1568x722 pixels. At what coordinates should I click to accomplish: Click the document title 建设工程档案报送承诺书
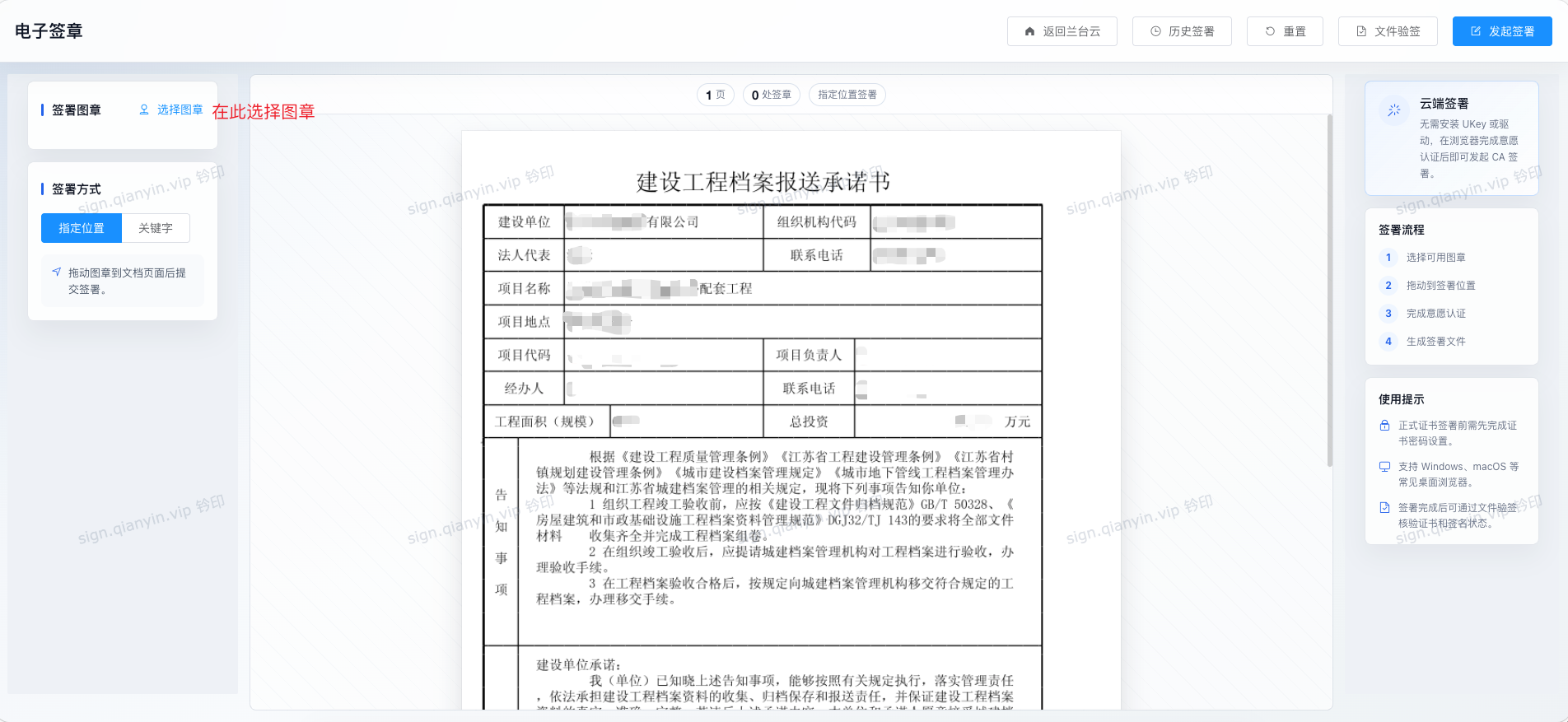point(763,181)
